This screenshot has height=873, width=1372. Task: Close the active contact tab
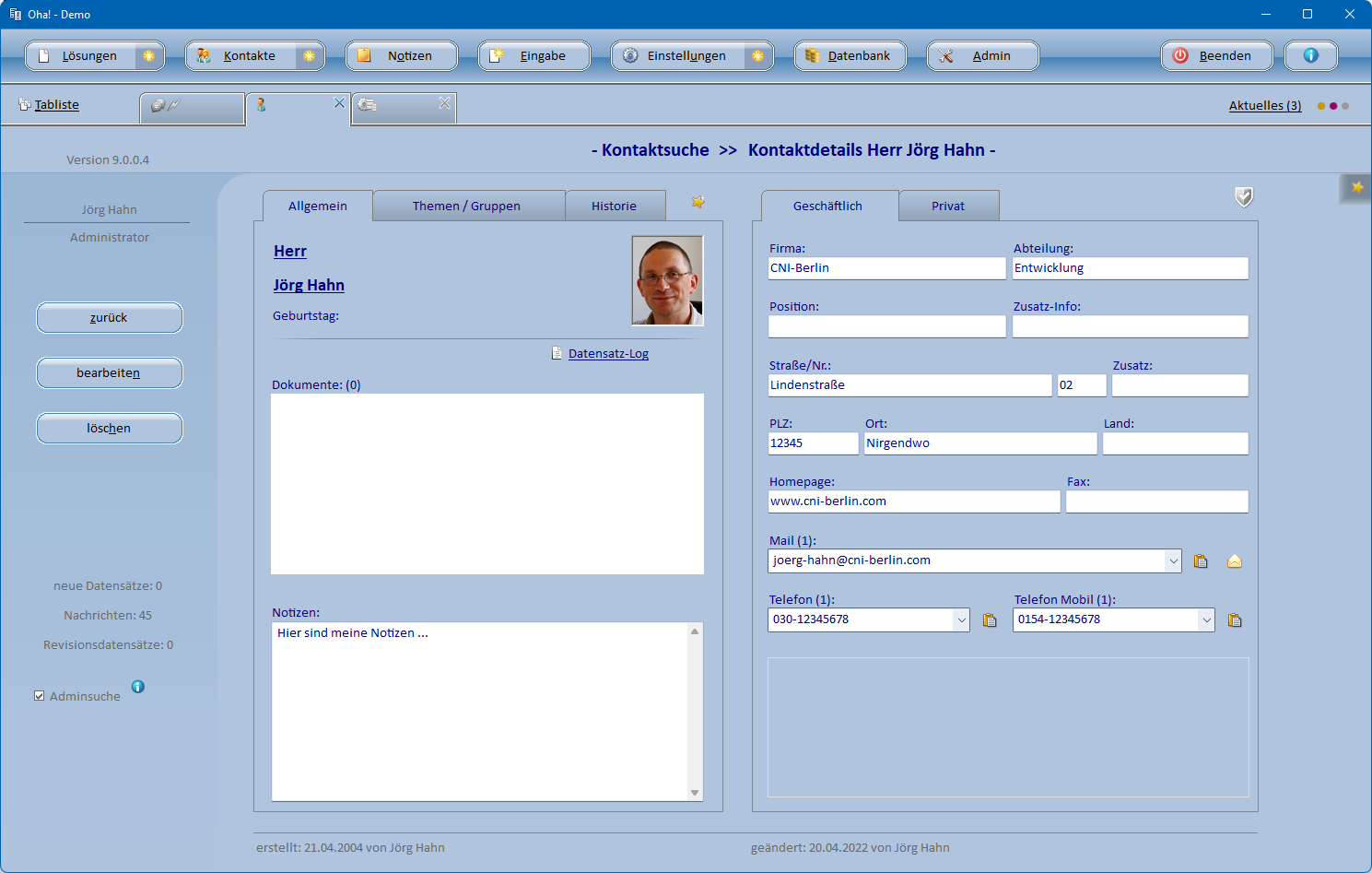pyautogui.click(x=339, y=103)
